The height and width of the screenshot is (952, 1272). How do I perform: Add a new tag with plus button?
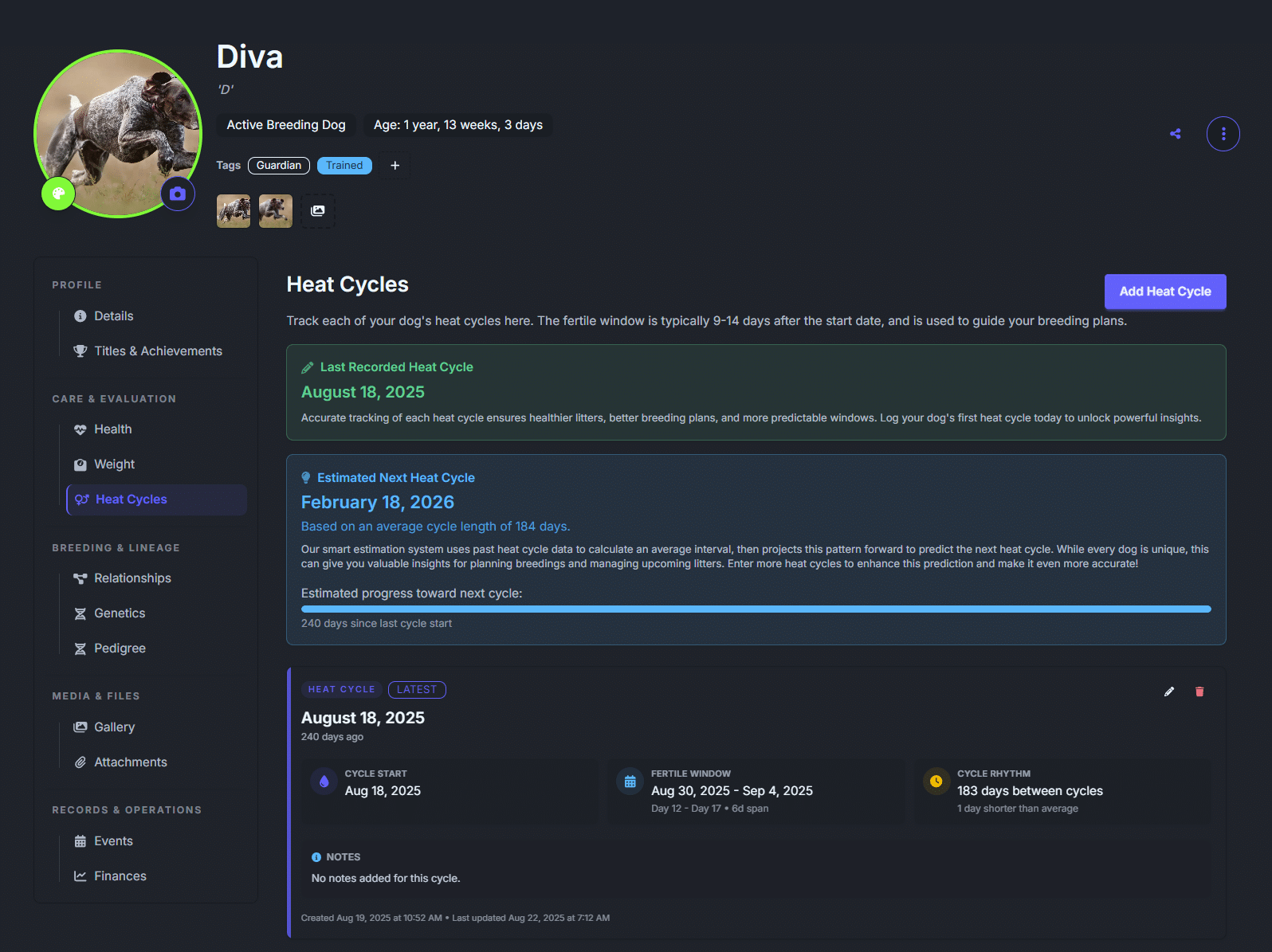tap(395, 166)
